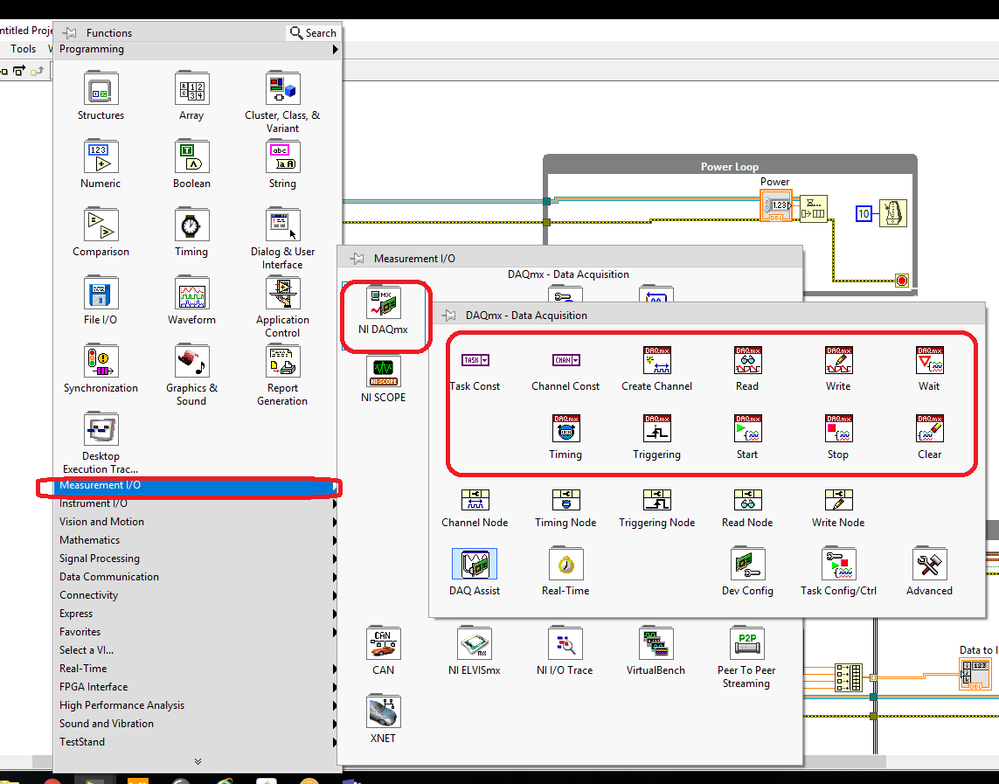Open the NI DAQmx palette
This screenshot has width=999, height=784.
pyautogui.click(x=383, y=303)
